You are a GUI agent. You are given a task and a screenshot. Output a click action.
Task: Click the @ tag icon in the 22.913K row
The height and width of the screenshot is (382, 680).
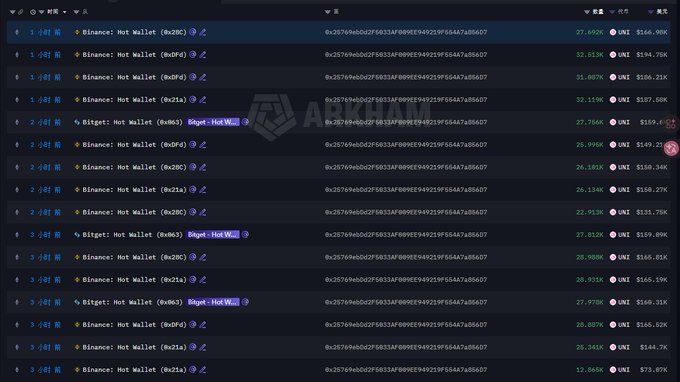tap(193, 212)
